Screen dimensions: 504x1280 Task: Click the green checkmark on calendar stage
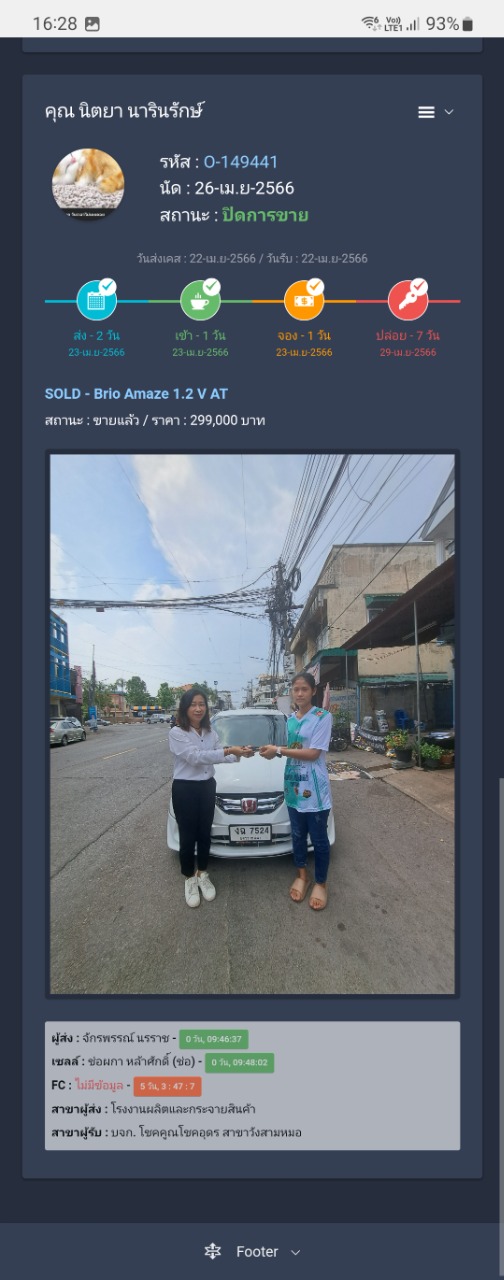pos(108,287)
